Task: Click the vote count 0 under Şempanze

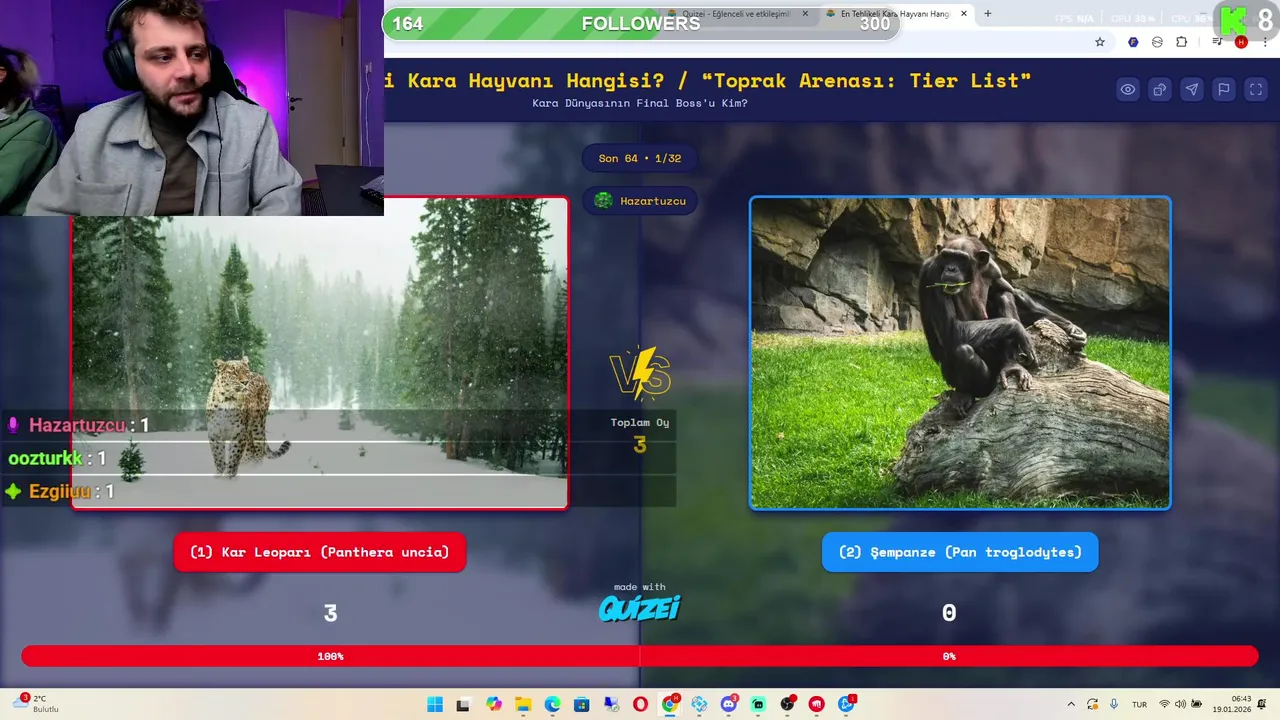Action: tap(949, 613)
